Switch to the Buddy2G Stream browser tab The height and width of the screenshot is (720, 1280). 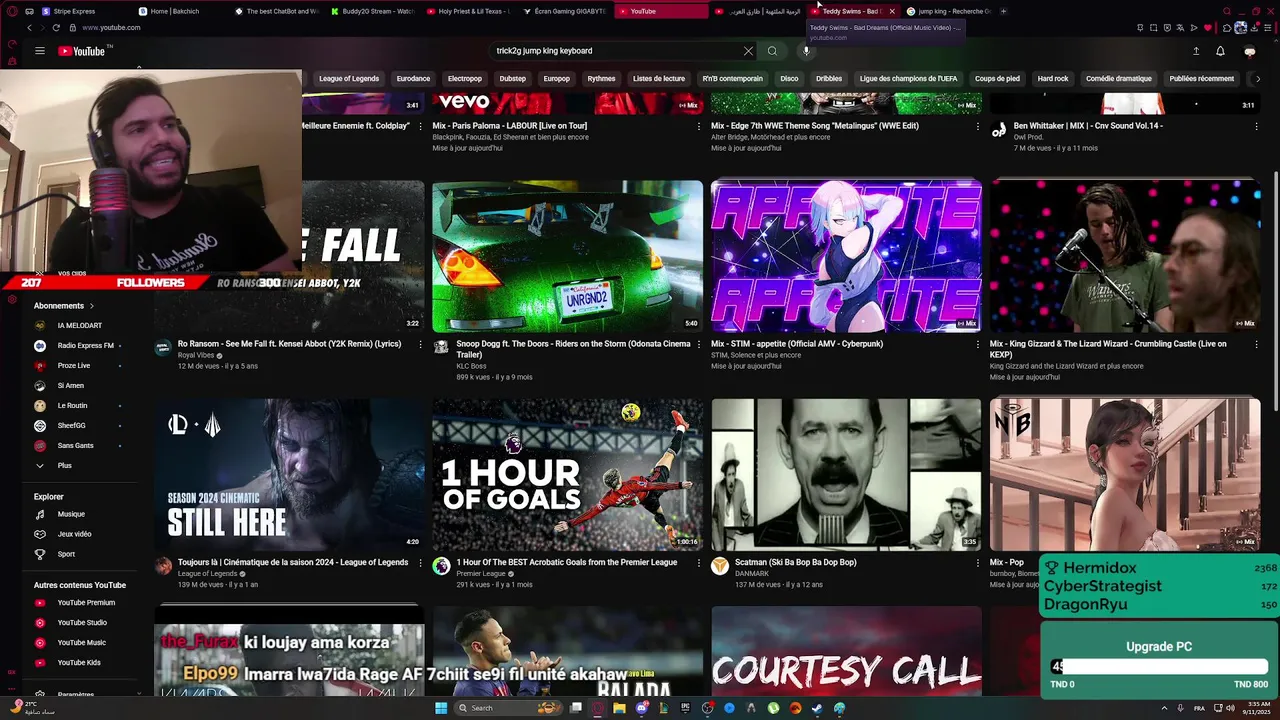tap(375, 11)
